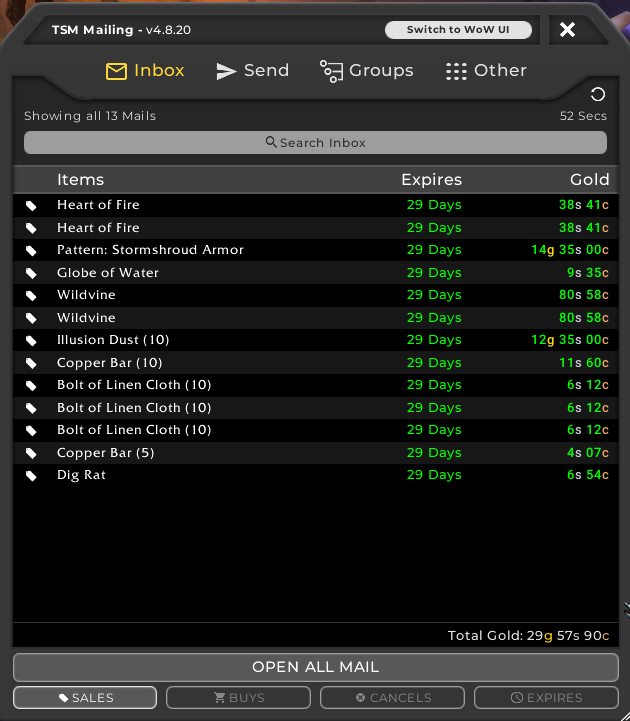Toggle the CANCELS mail filter

[393, 698]
